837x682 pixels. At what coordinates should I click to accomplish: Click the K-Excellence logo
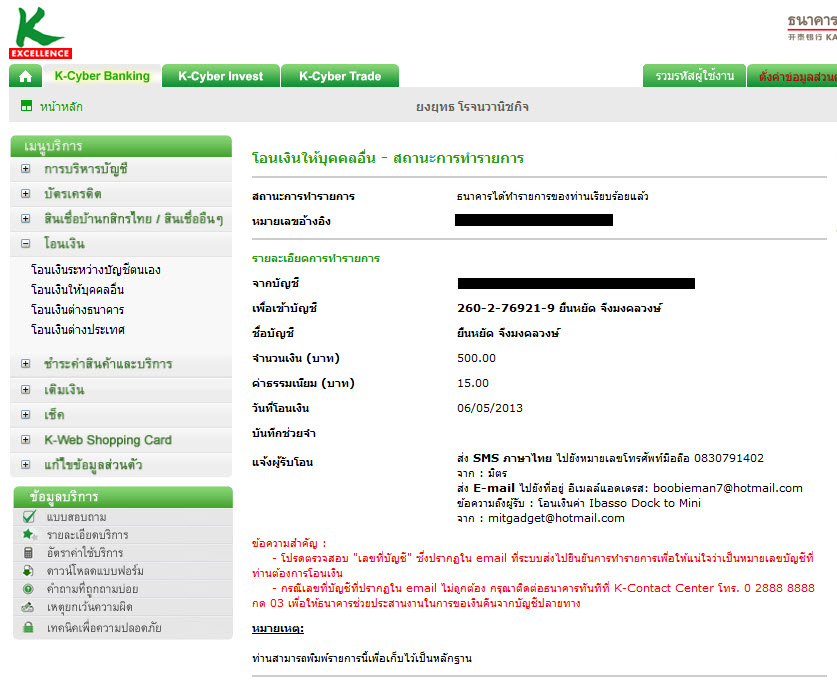point(40,32)
